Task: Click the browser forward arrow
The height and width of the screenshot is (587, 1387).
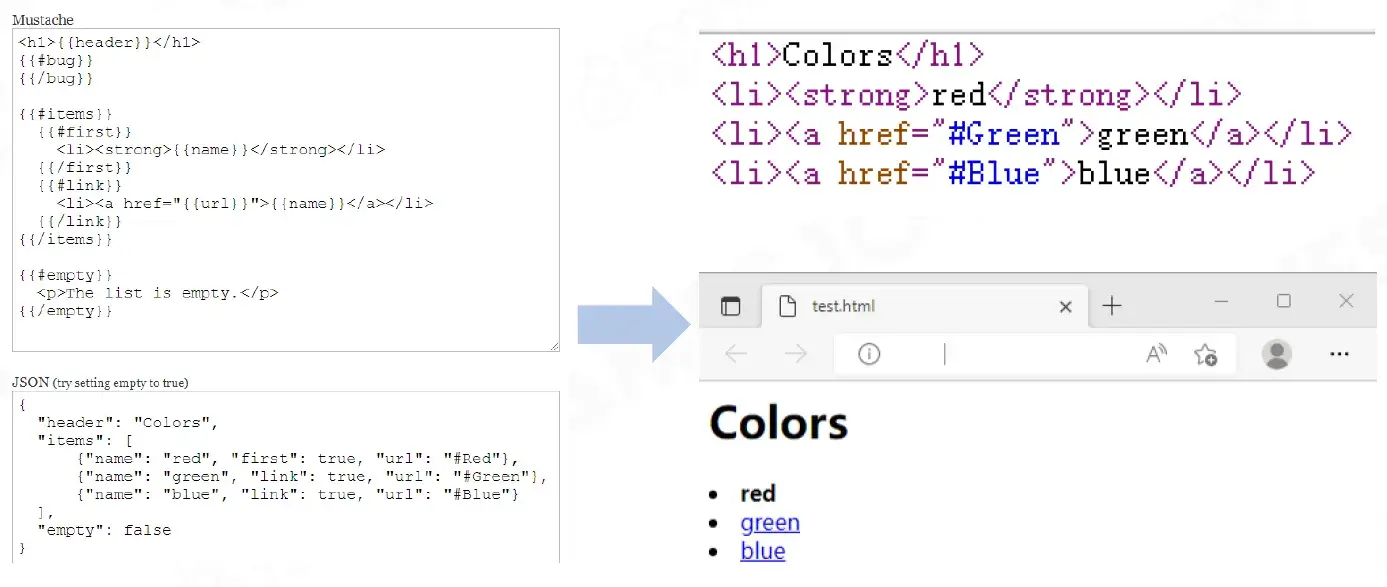Action: click(x=796, y=353)
